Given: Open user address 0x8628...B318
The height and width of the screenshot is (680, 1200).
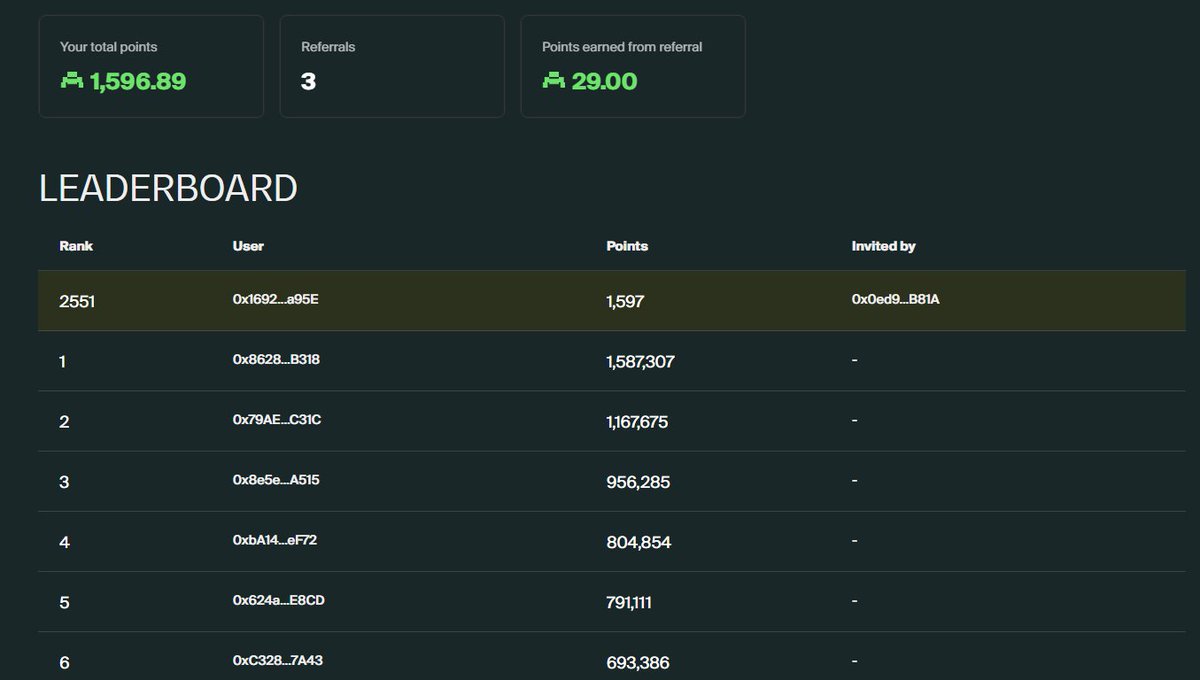Looking at the screenshot, I should 276,359.
